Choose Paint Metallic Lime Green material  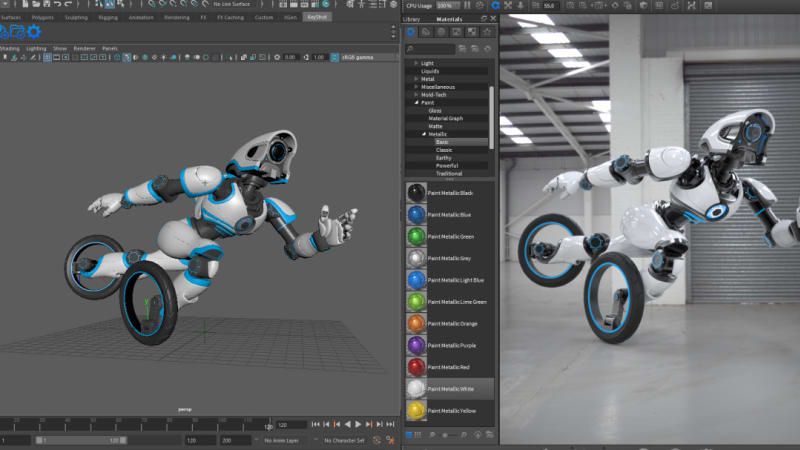click(x=449, y=302)
